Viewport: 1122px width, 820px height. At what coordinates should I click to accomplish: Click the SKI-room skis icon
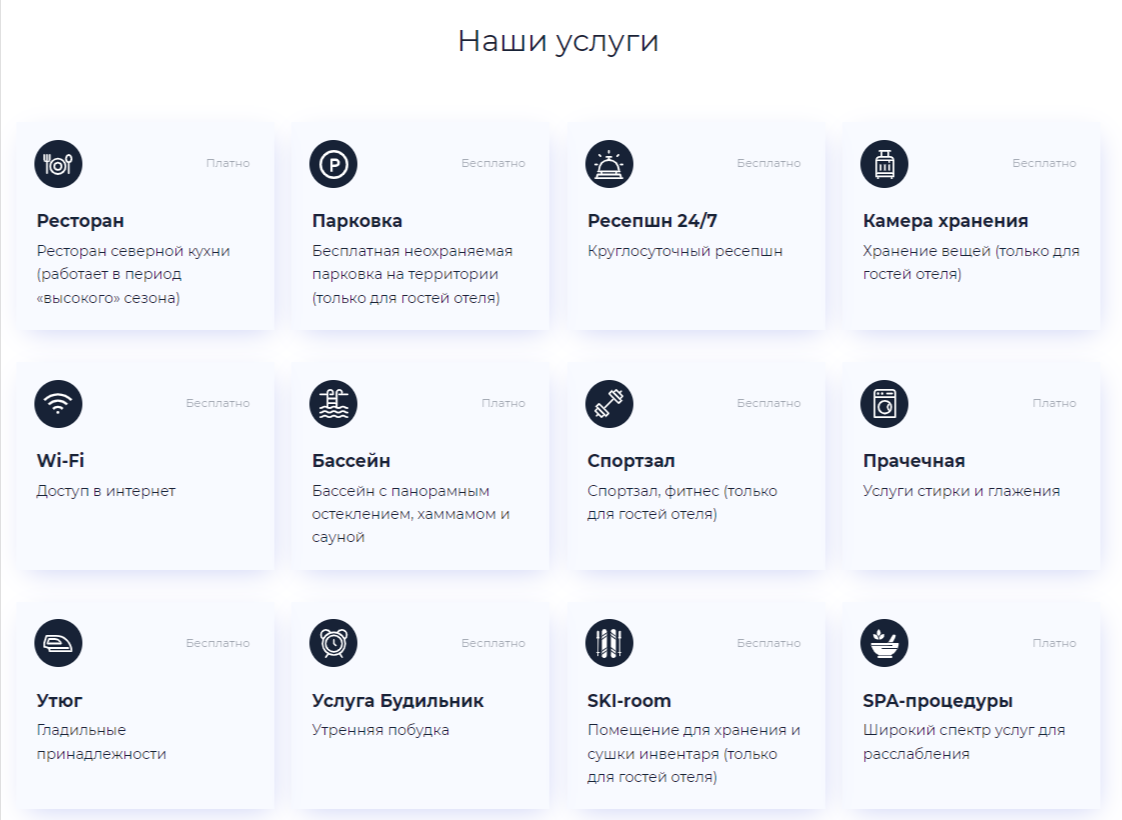point(609,643)
